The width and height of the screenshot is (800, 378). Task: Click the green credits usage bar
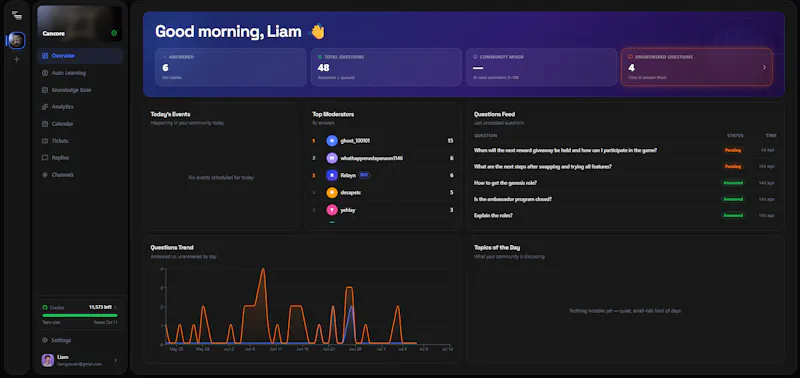(80, 315)
